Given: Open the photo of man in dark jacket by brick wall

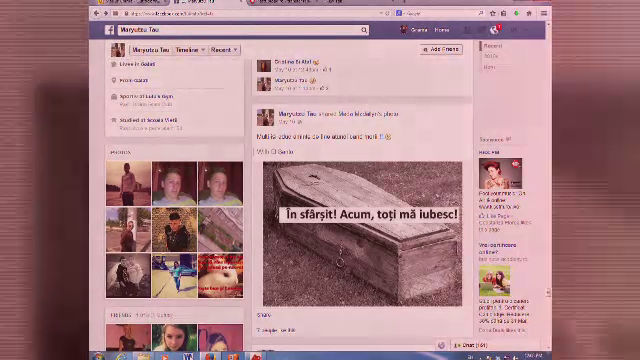Looking at the screenshot, I should pyautogui.click(x=174, y=229).
